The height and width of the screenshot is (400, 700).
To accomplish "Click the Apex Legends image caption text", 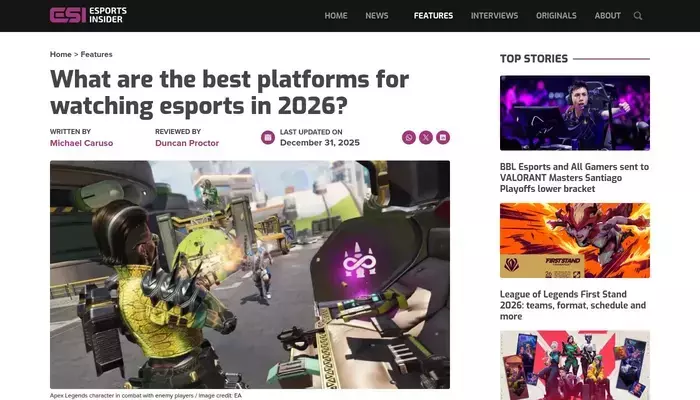I will (x=146, y=396).
